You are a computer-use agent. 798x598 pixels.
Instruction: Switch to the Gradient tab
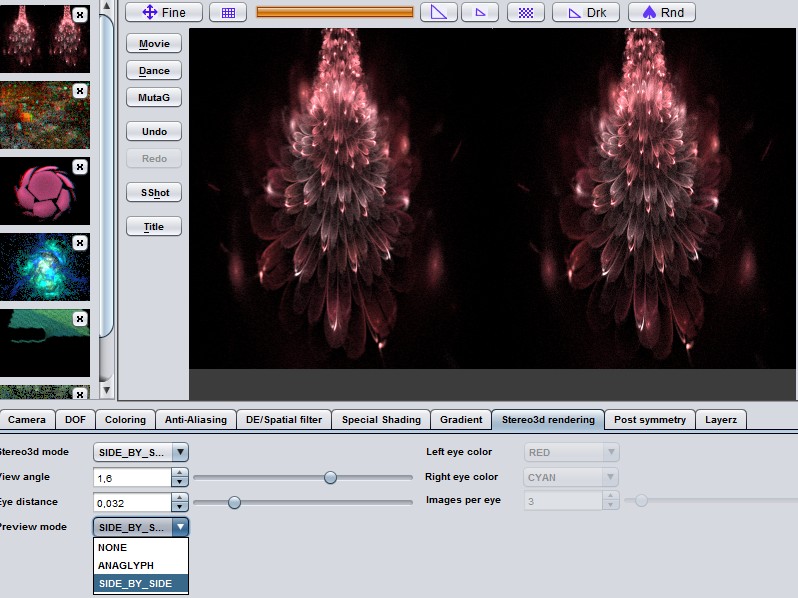point(461,420)
